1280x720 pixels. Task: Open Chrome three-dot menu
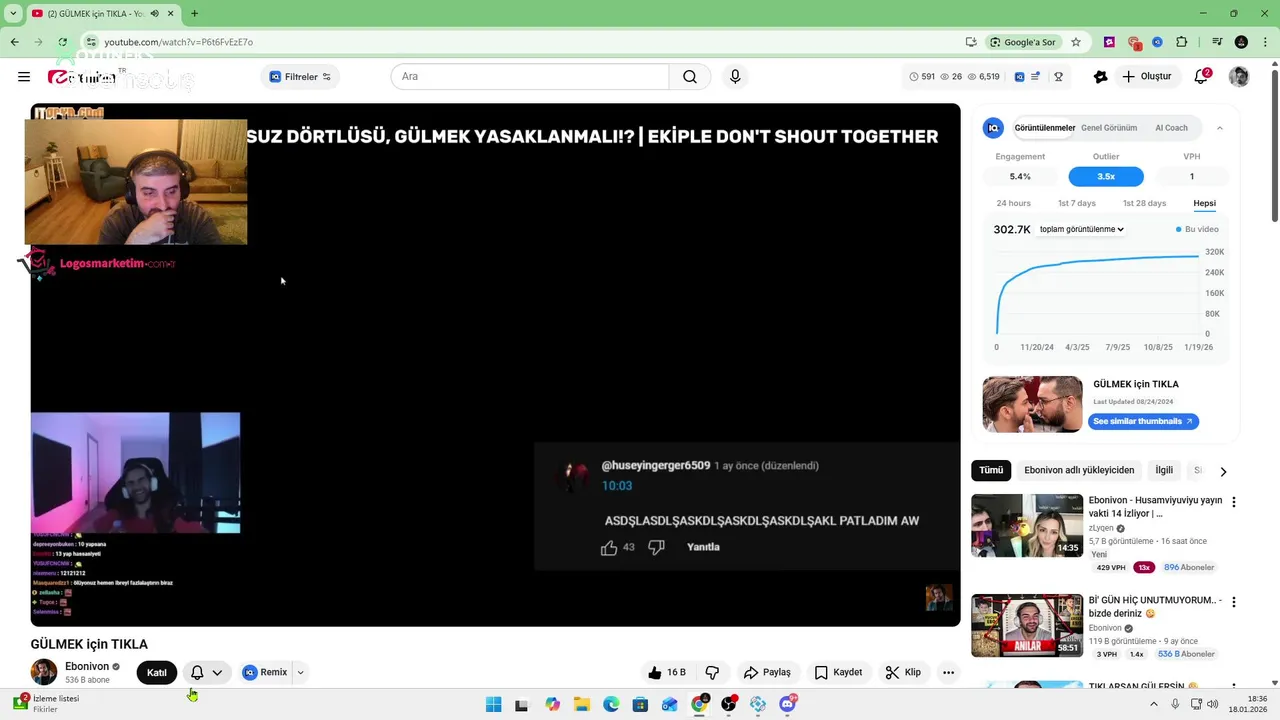click(x=1265, y=42)
